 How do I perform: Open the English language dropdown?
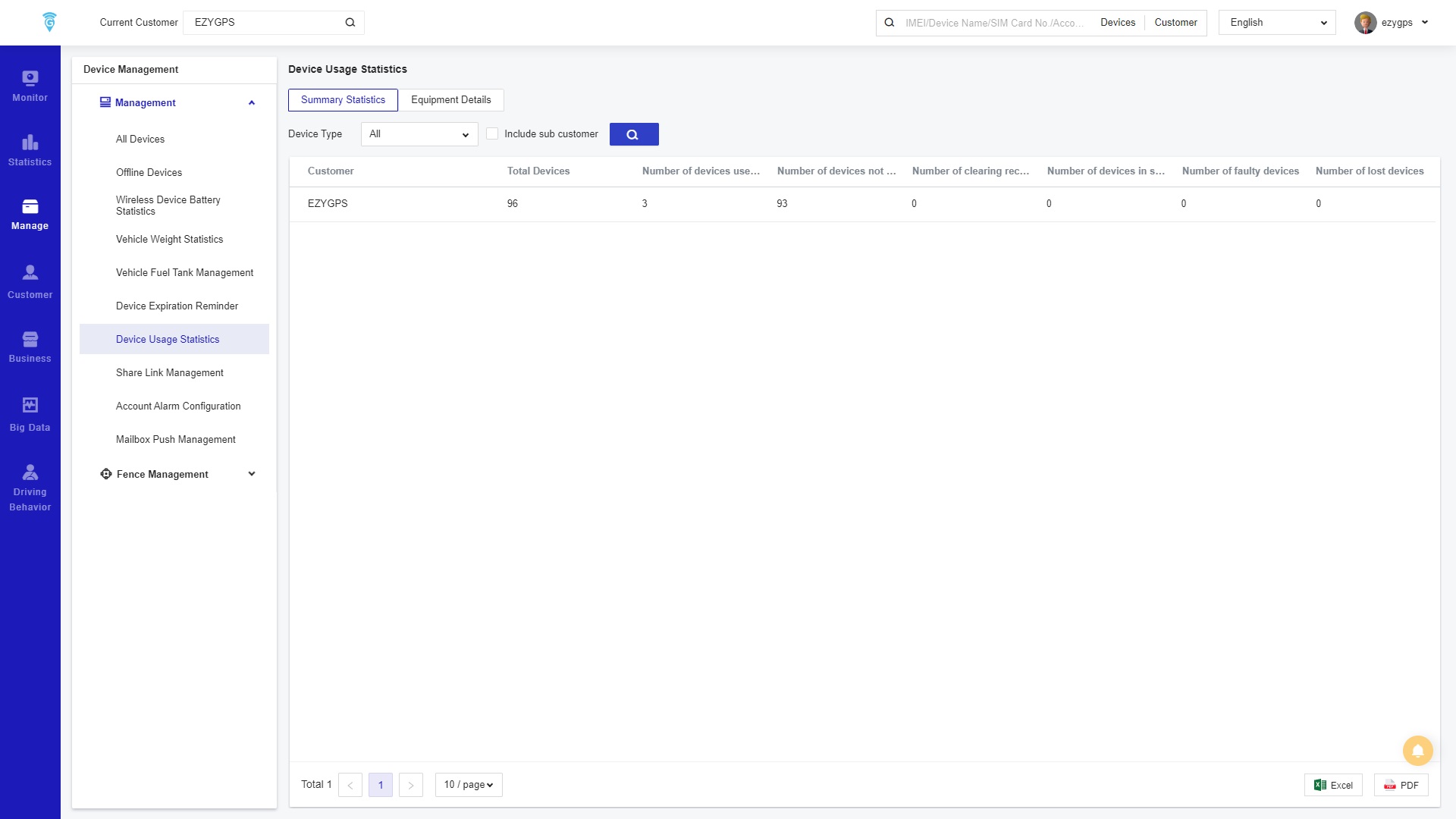[1276, 23]
